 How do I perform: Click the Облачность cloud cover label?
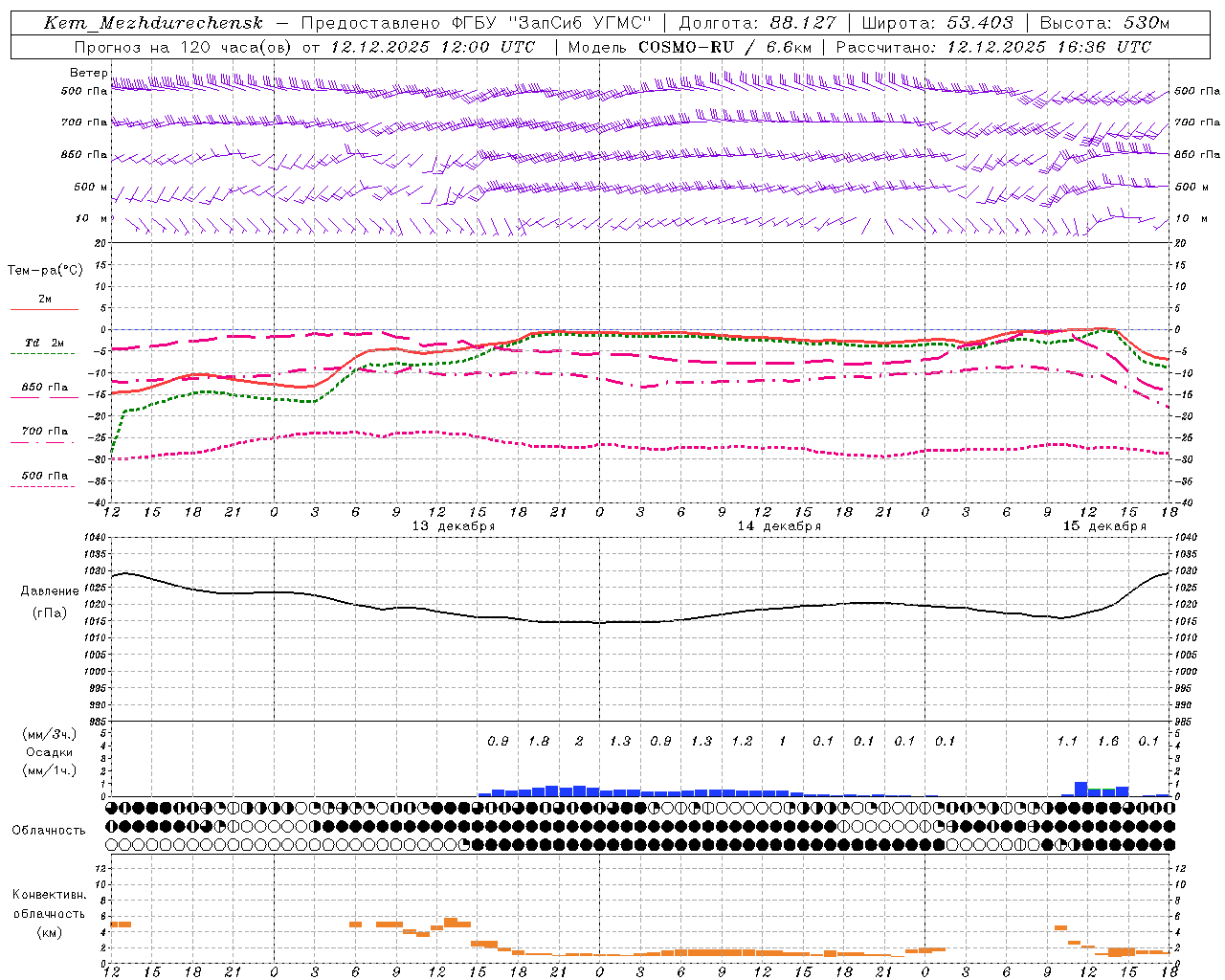(49, 831)
